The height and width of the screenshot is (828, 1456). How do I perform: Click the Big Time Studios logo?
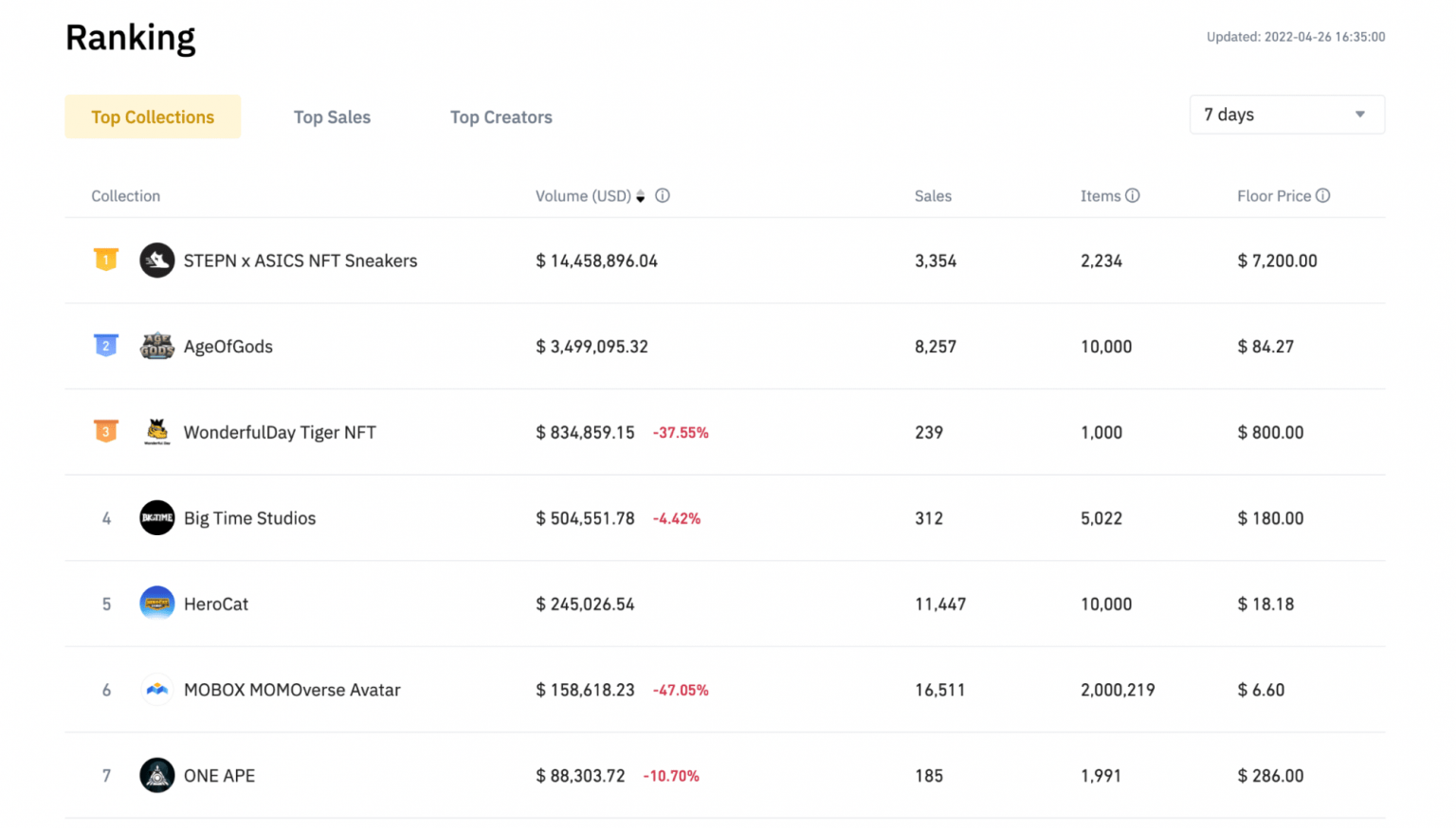point(157,518)
